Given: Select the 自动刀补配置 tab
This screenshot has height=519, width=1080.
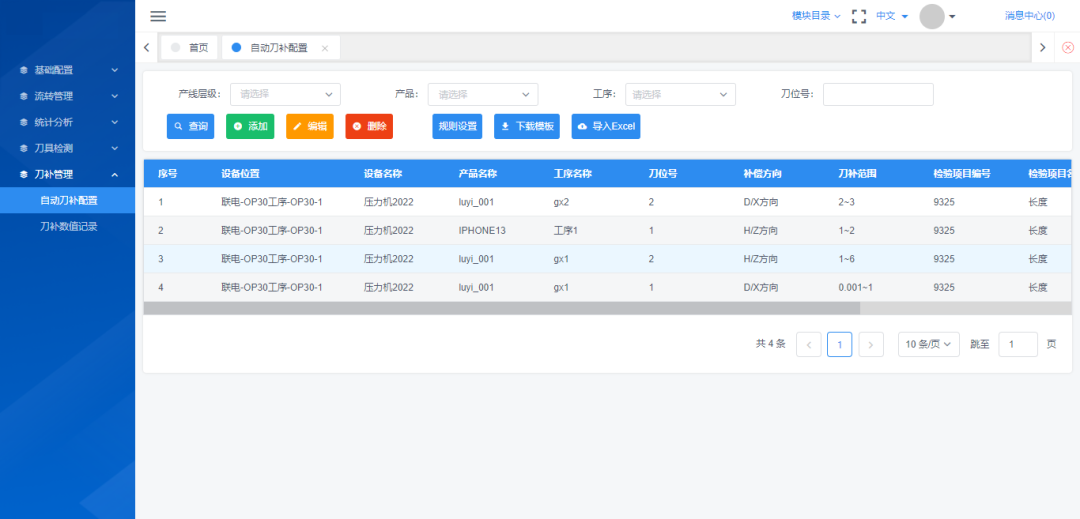Looking at the screenshot, I should 279,47.
